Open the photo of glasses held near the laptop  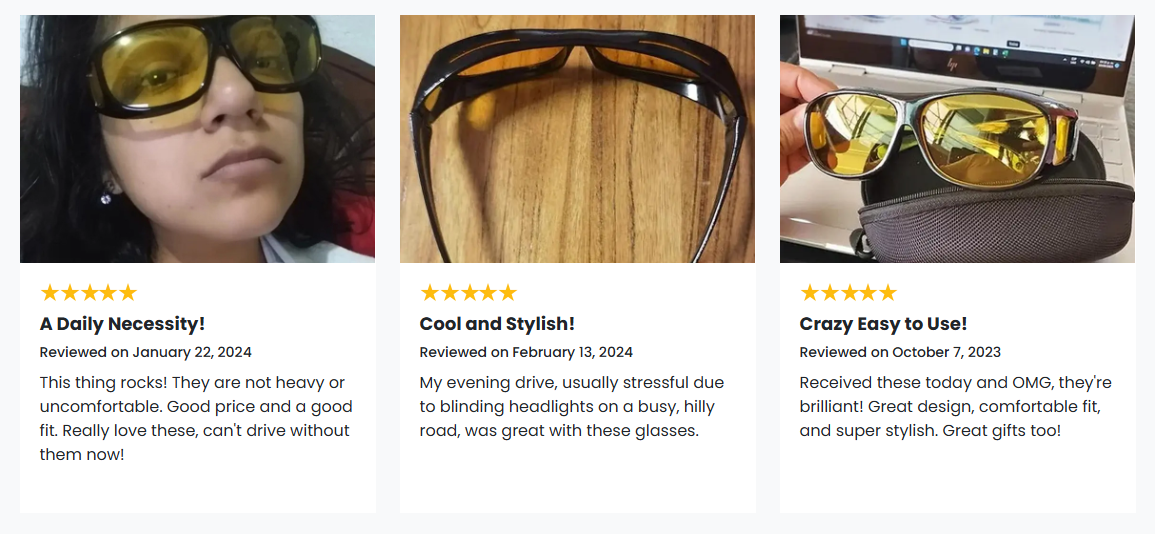tap(957, 139)
